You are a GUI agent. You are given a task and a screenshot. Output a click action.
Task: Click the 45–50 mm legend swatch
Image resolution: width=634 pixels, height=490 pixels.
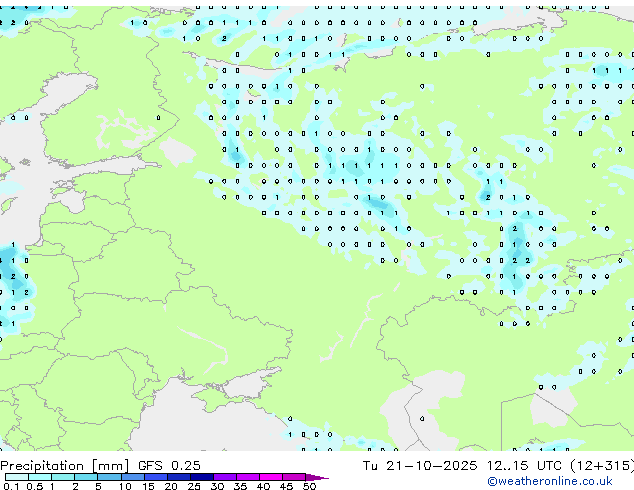(294, 477)
